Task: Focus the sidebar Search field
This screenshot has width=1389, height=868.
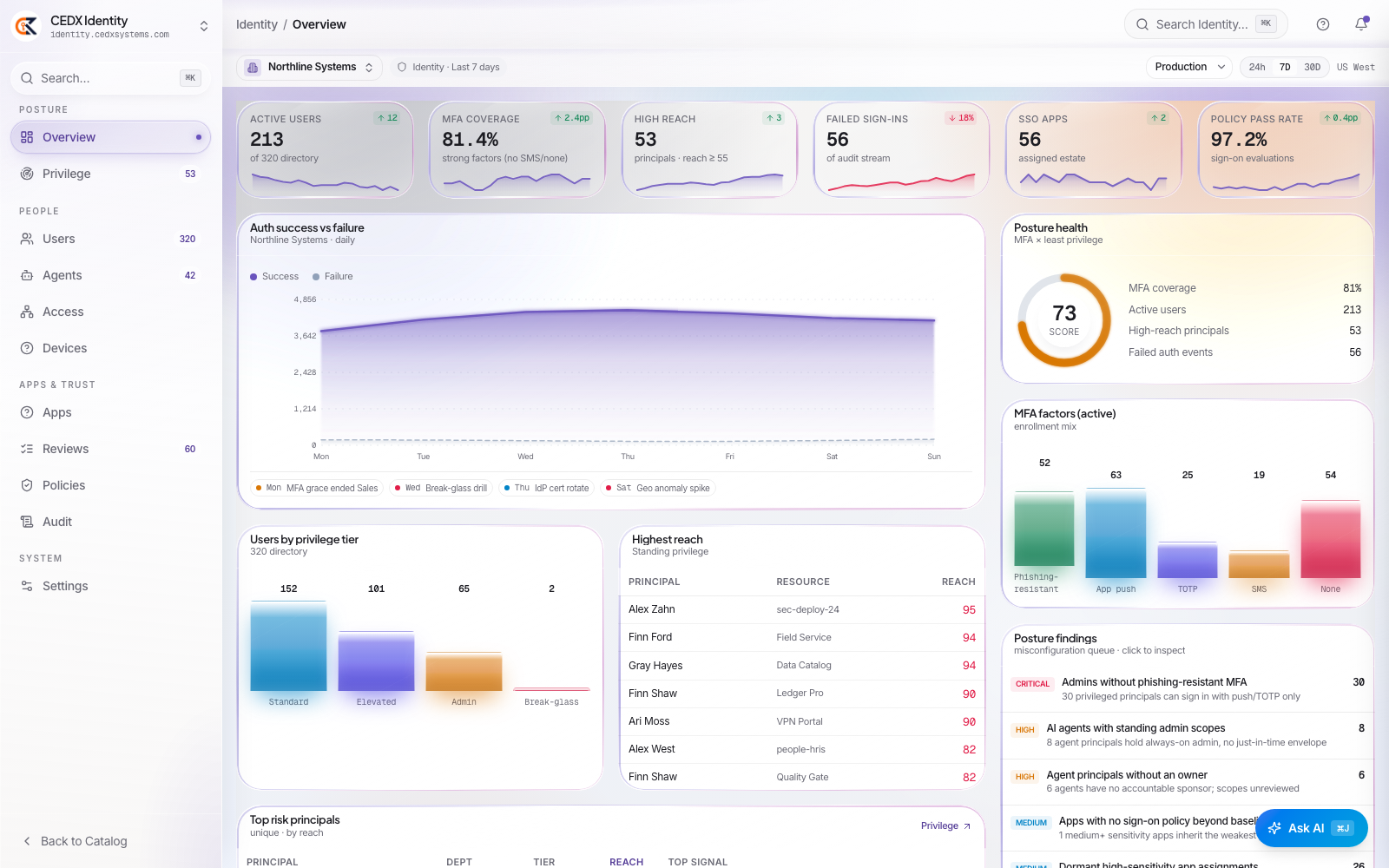Action: [110, 78]
